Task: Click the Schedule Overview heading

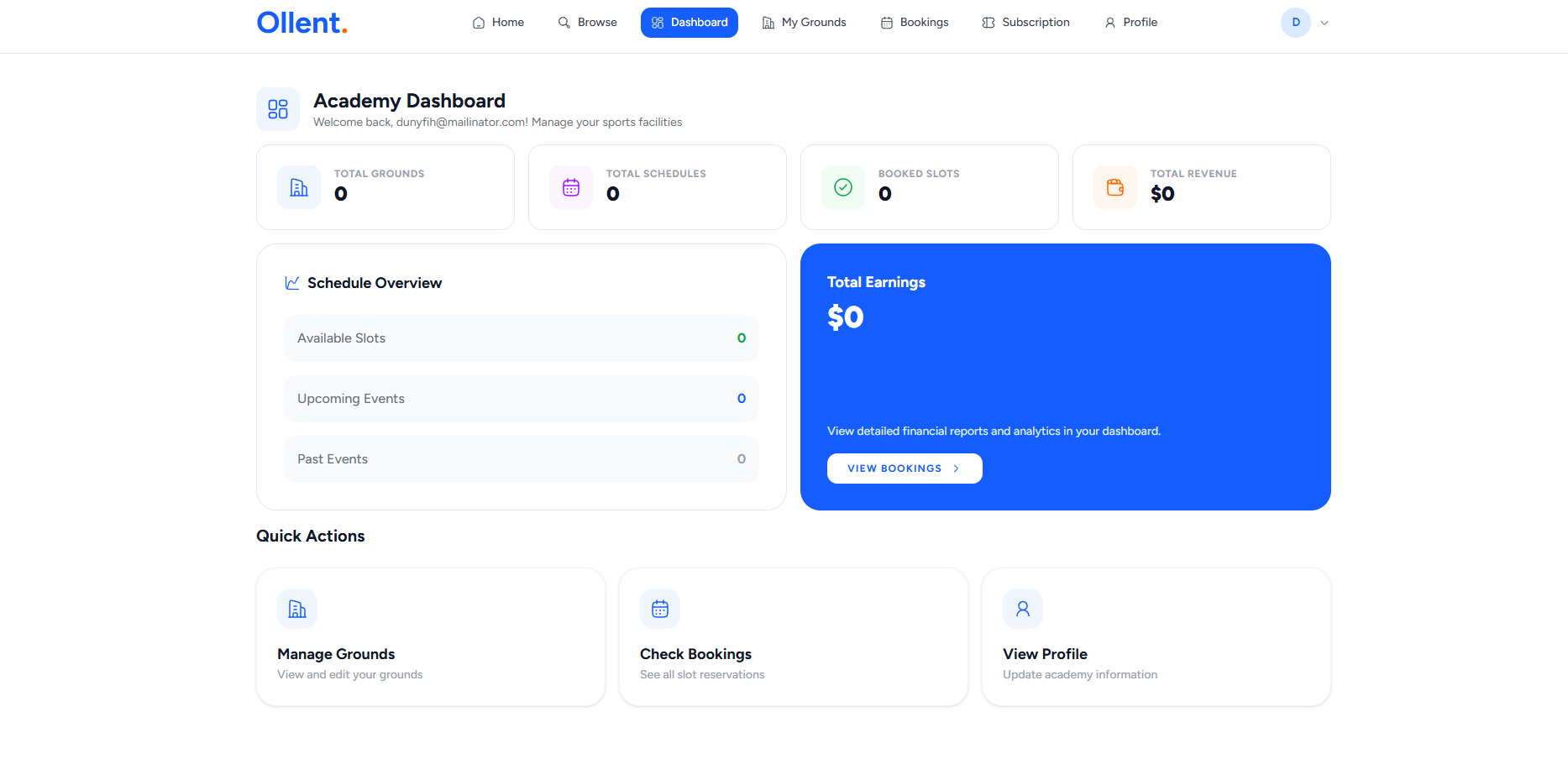Action: coord(375,283)
